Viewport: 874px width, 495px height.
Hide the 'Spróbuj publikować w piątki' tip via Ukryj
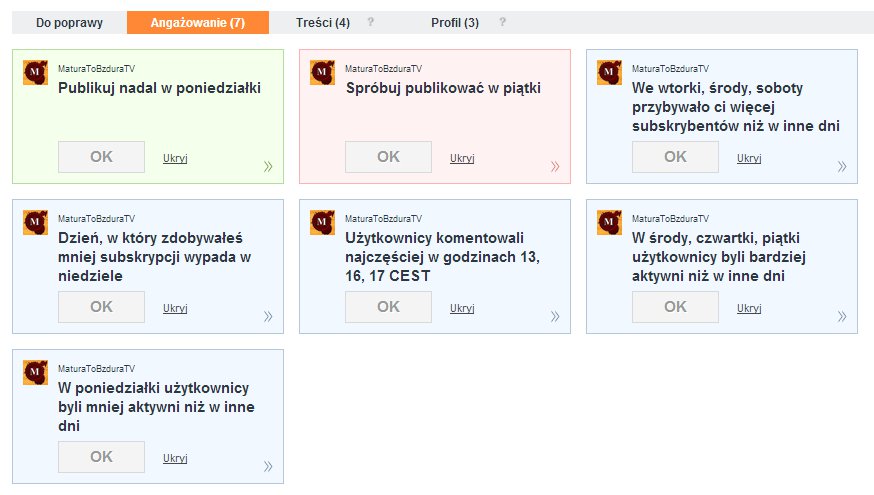462,158
